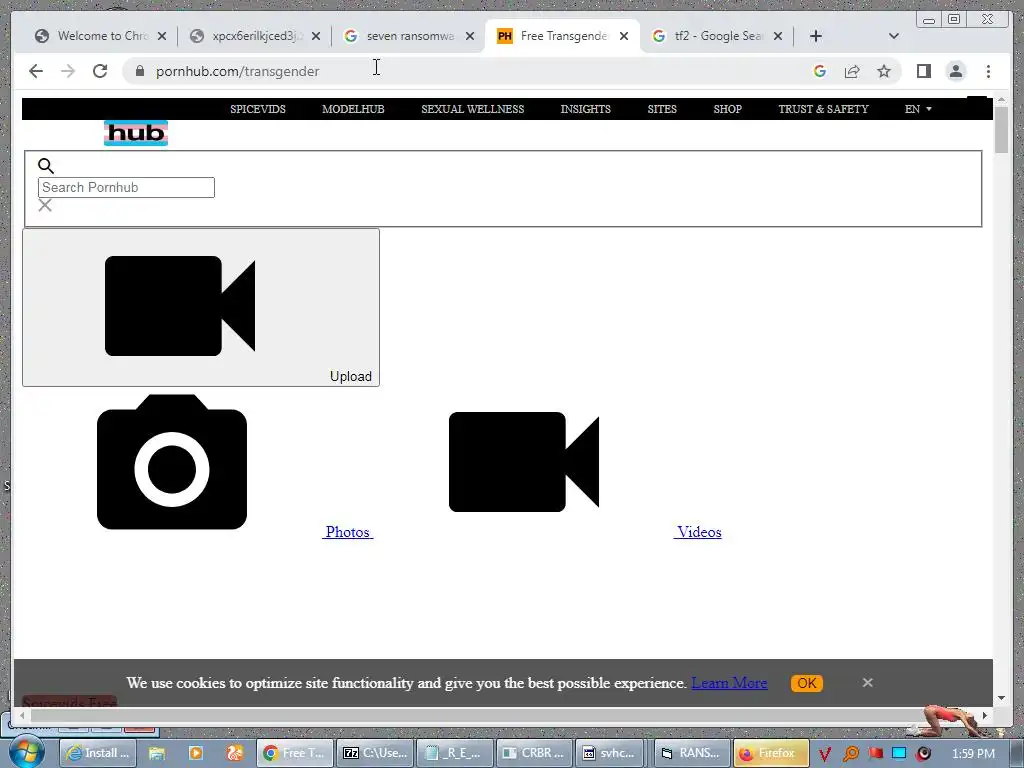Screen dimensions: 1024x768
Task: Bookmark this page with star icon
Action: (x=884, y=71)
